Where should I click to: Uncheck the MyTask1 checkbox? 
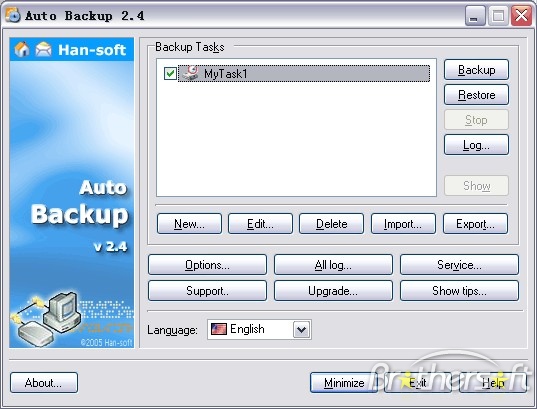[x=170, y=73]
